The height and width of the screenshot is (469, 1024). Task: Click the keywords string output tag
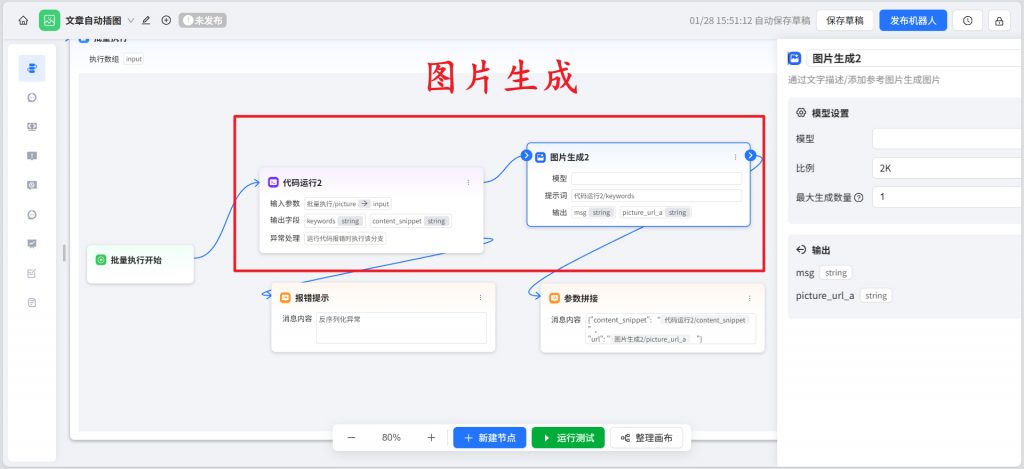334,221
